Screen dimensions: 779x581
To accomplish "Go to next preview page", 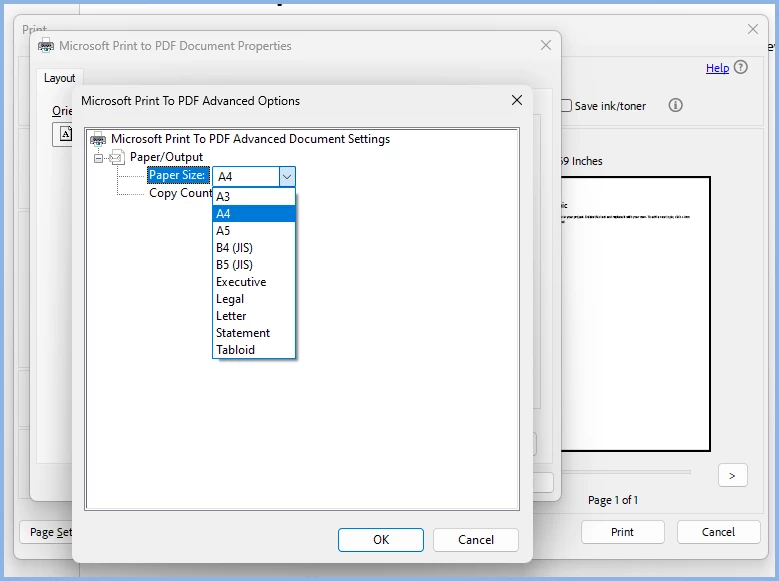I will 732,476.
